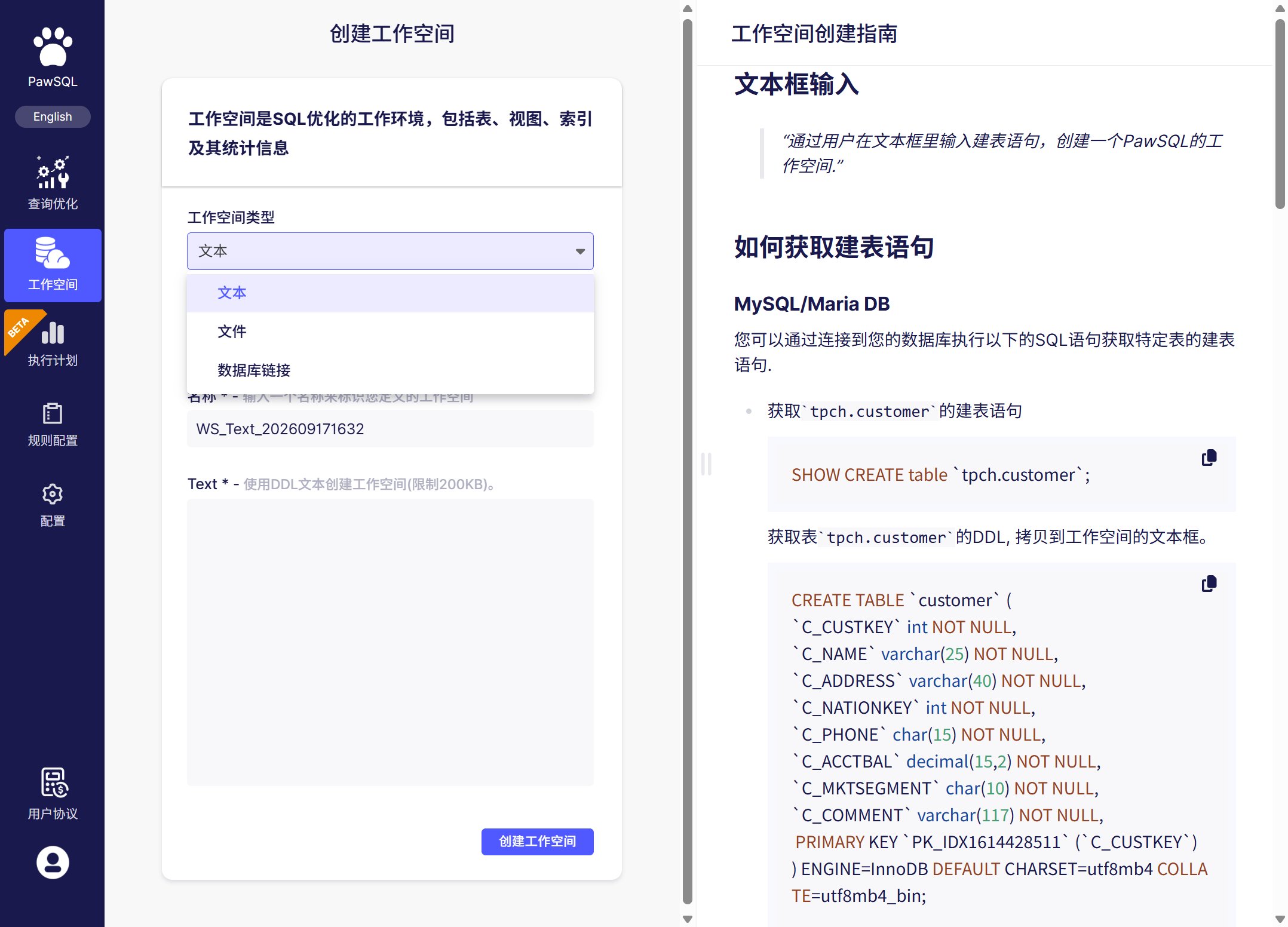Click the left panel scrollbar down arrow

688,919
